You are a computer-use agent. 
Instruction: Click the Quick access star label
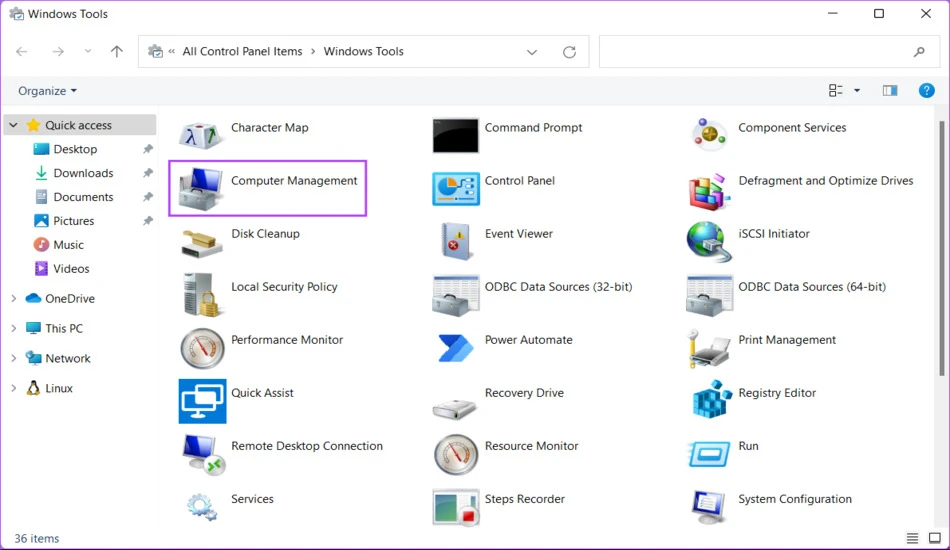[78, 125]
